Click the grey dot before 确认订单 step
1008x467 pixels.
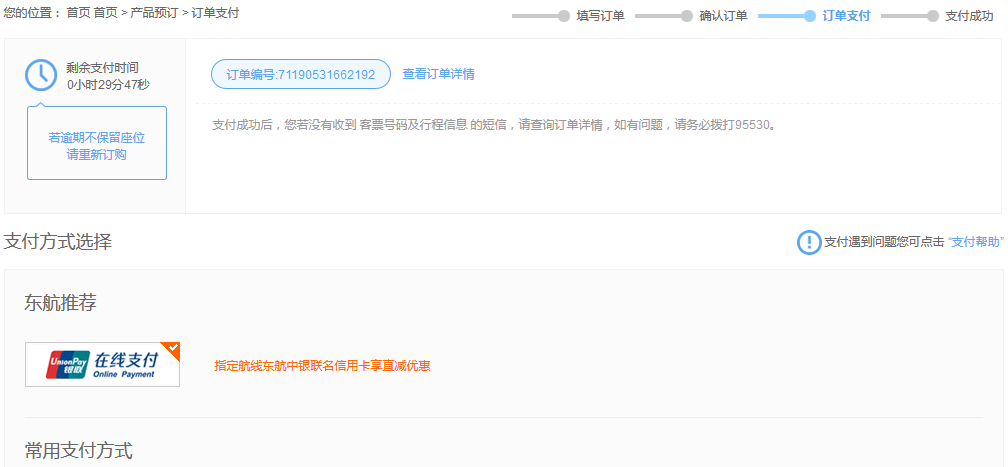[687, 16]
